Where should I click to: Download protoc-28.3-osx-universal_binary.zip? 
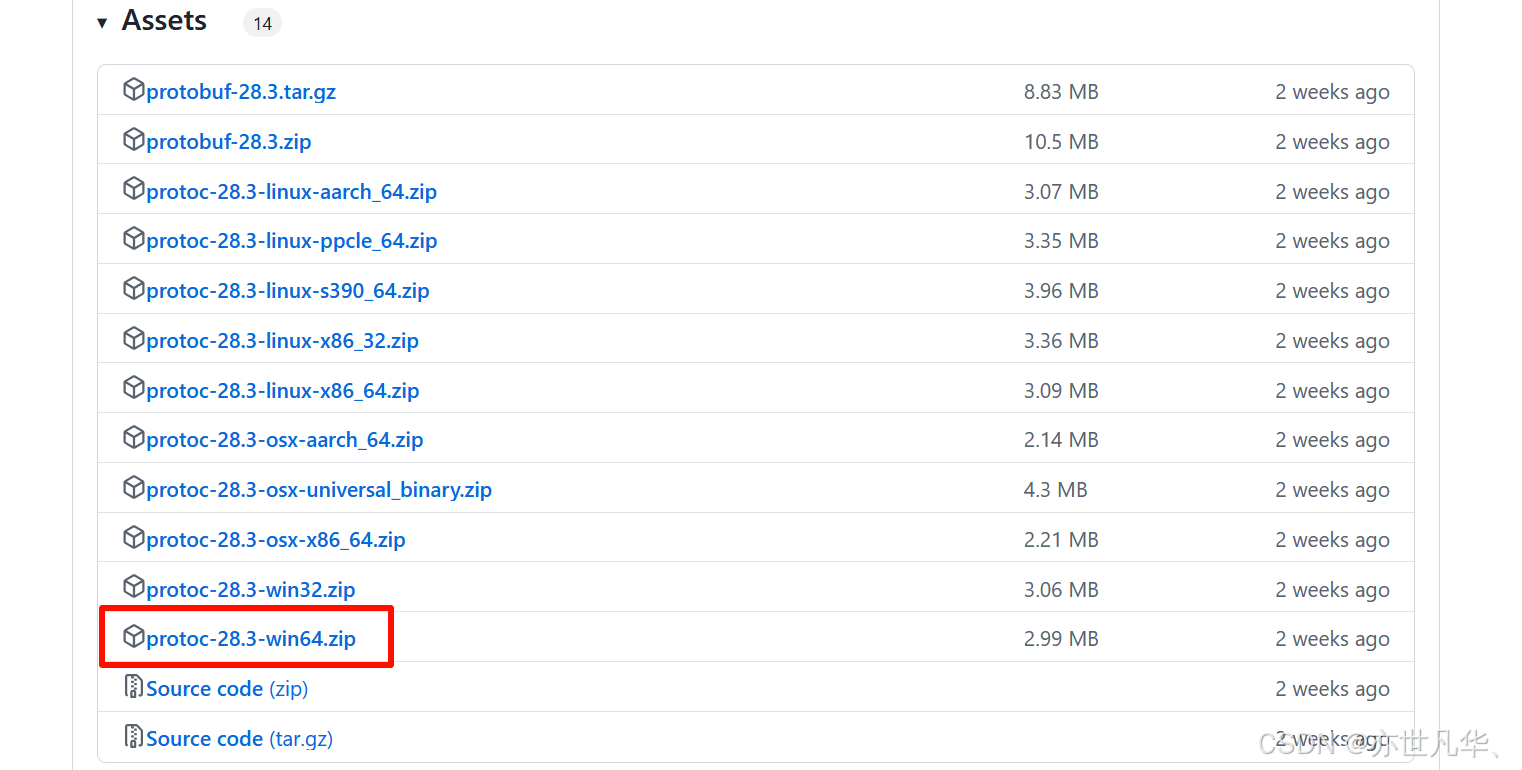point(319,490)
